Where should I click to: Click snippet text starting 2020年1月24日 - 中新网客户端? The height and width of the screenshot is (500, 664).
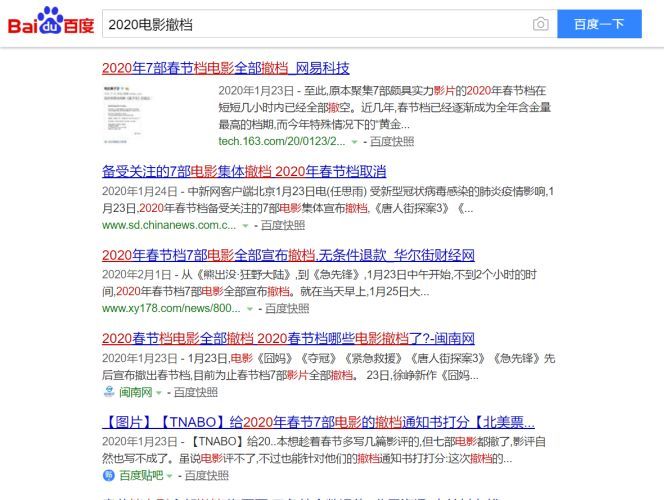[x=328, y=200]
